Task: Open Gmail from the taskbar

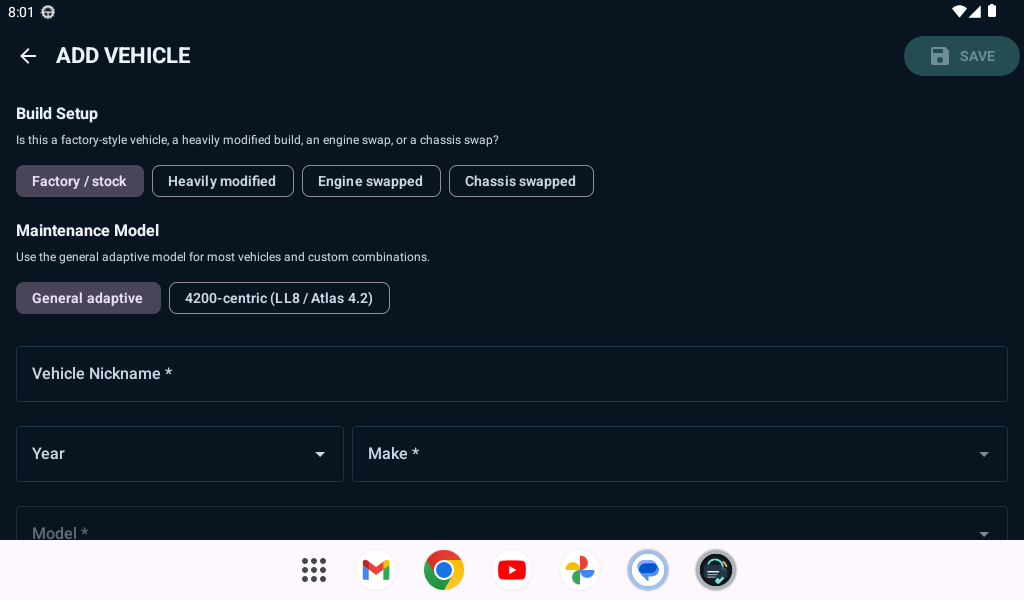Action: coord(376,570)
